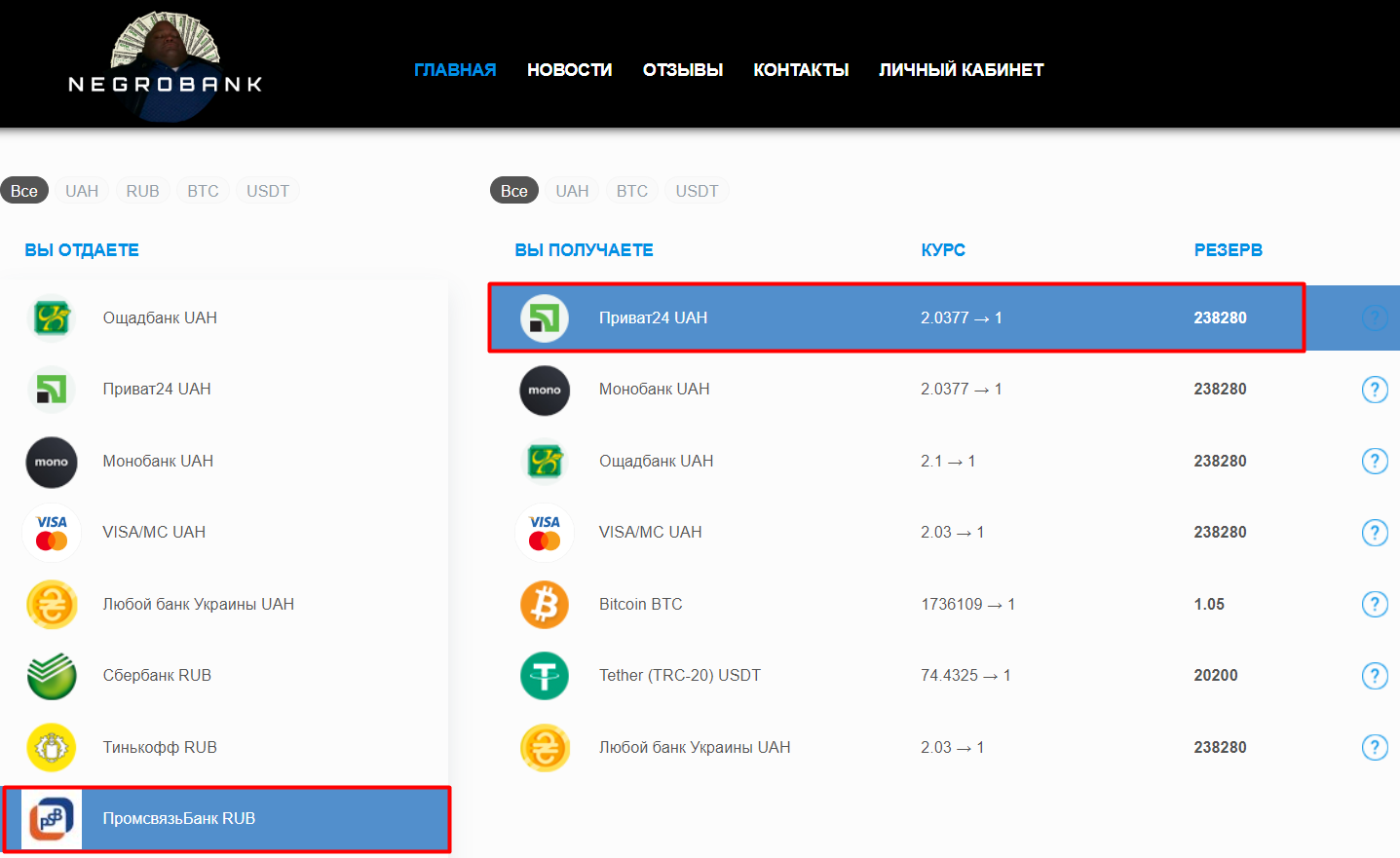Go to НОВОСТИ page
The image size is (1400, 858).
(x=570, y=70)
